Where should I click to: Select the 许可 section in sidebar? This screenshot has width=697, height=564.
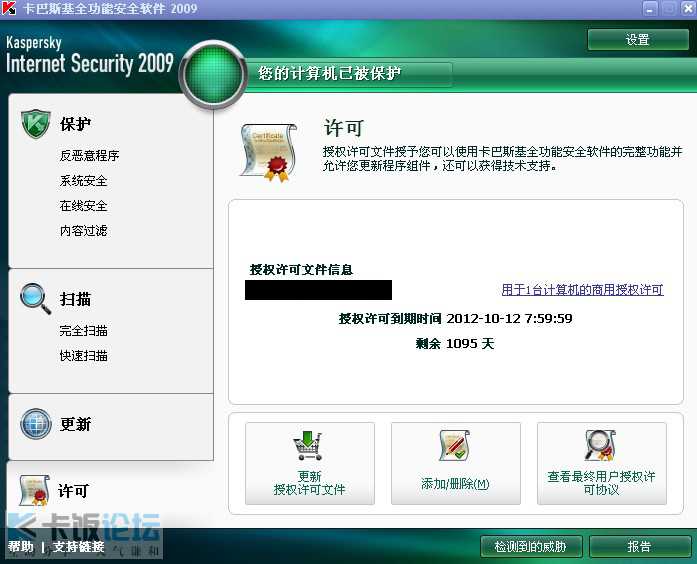coord(73,491)
